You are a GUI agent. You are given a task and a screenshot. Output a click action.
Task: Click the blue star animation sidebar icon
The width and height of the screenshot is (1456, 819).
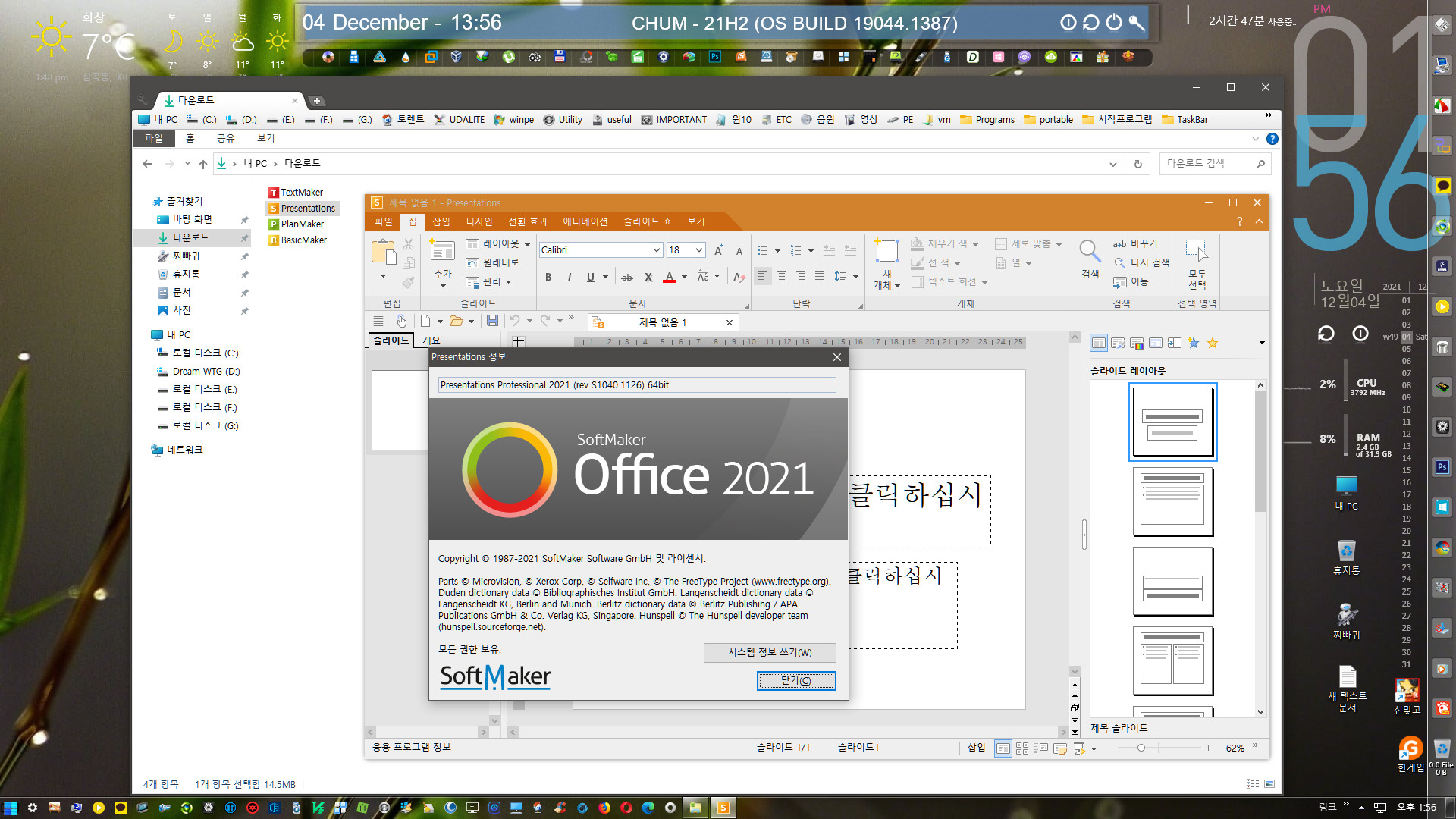(1194, 344)
